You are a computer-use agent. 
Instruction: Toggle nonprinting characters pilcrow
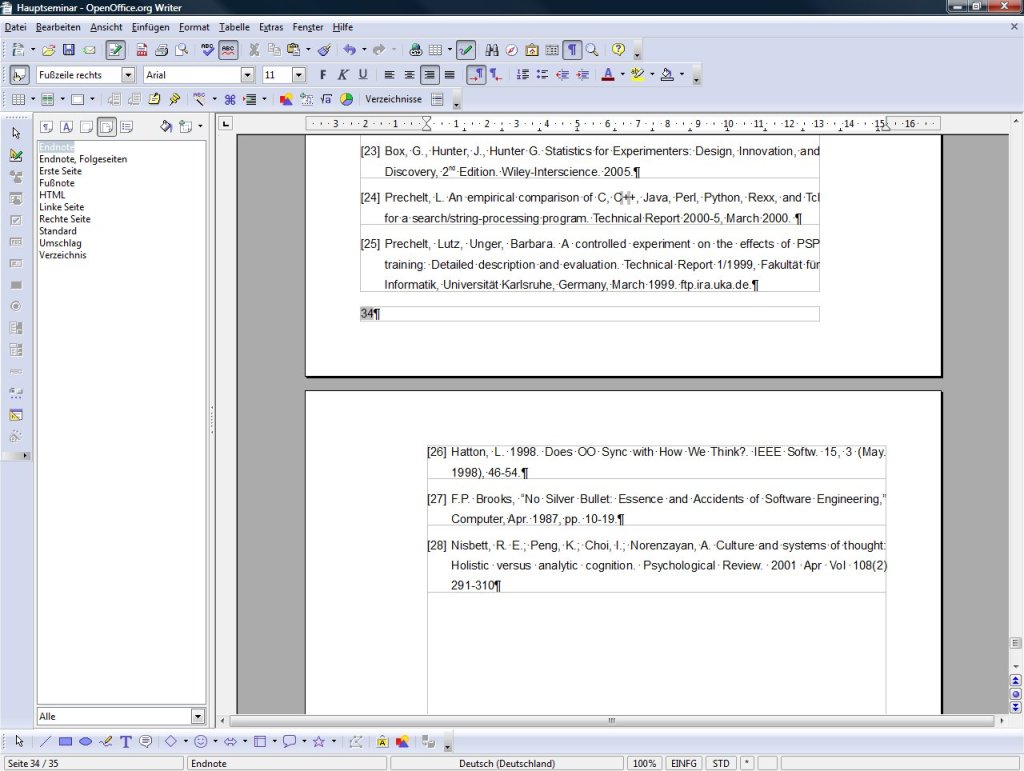572,50
